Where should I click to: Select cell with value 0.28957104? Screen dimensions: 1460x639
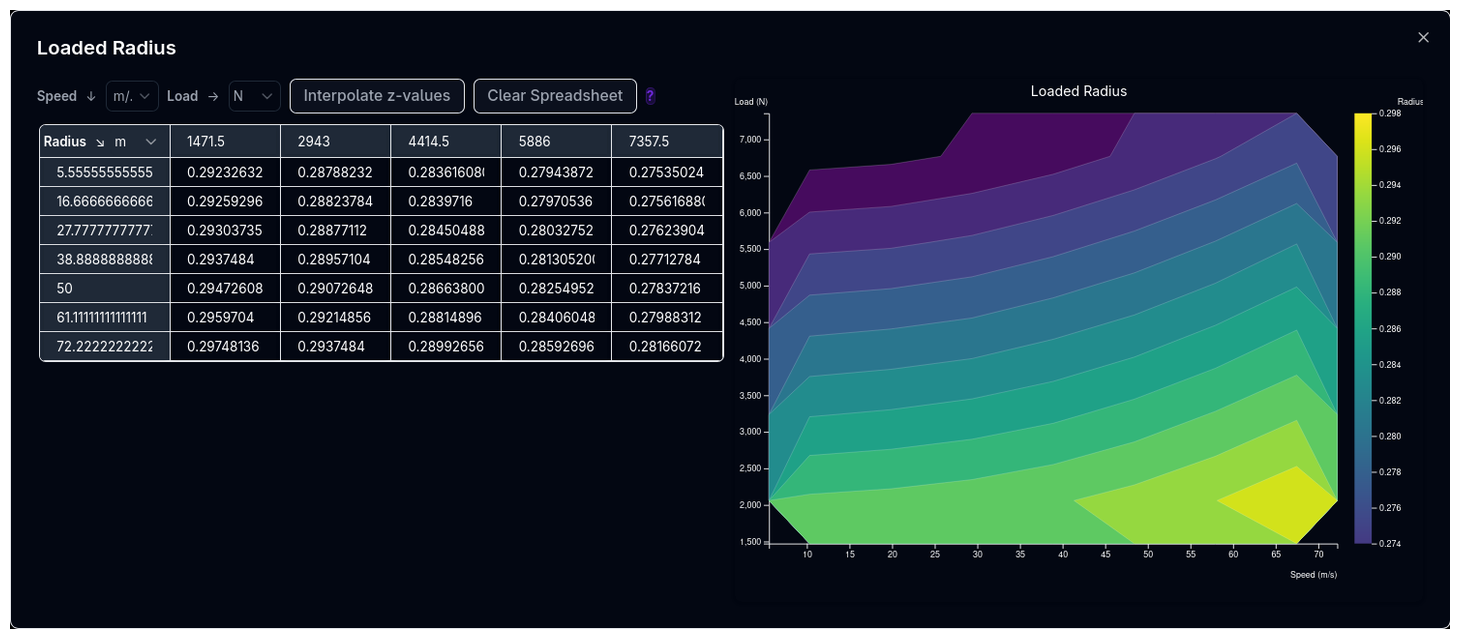click(x=335, y=259)
